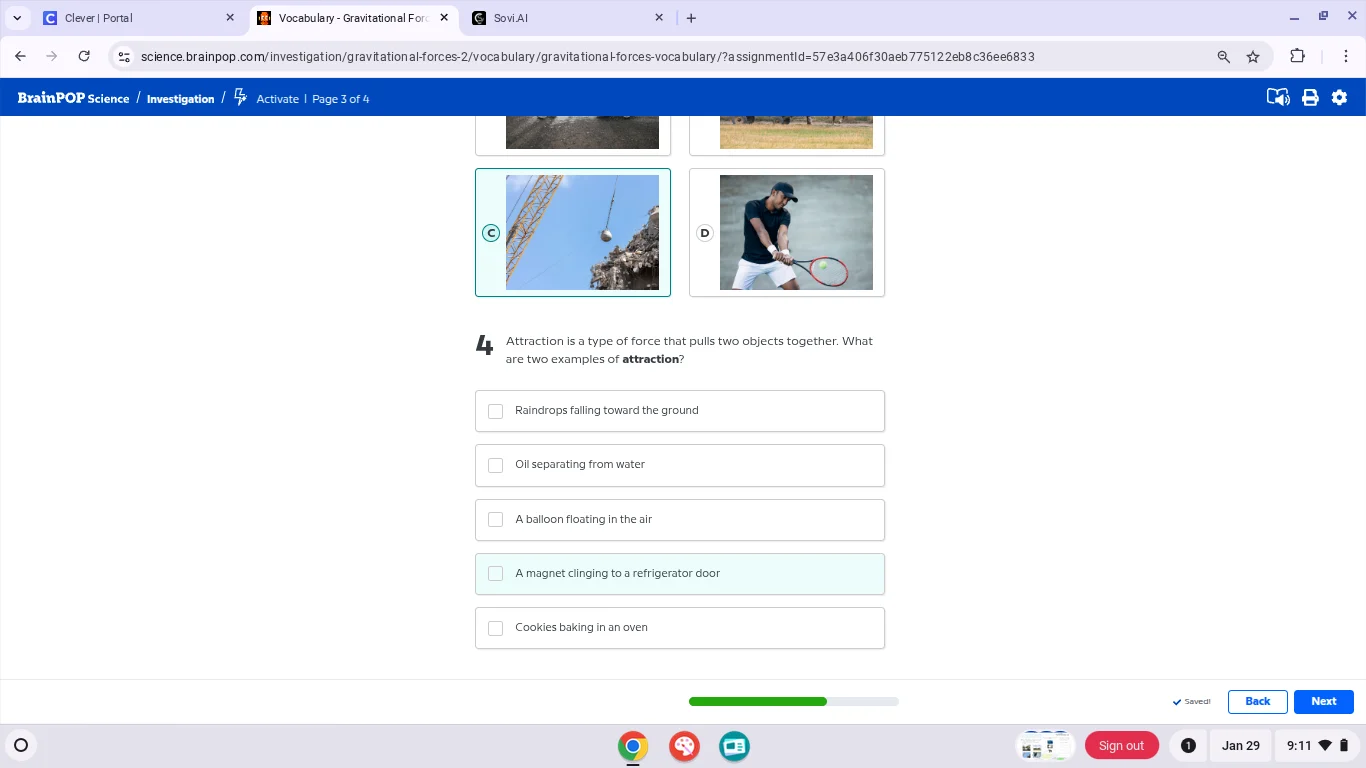Bookmark this page with the star icon
Viewport: 1366px width, 768px height.
tap(1253, 57)
